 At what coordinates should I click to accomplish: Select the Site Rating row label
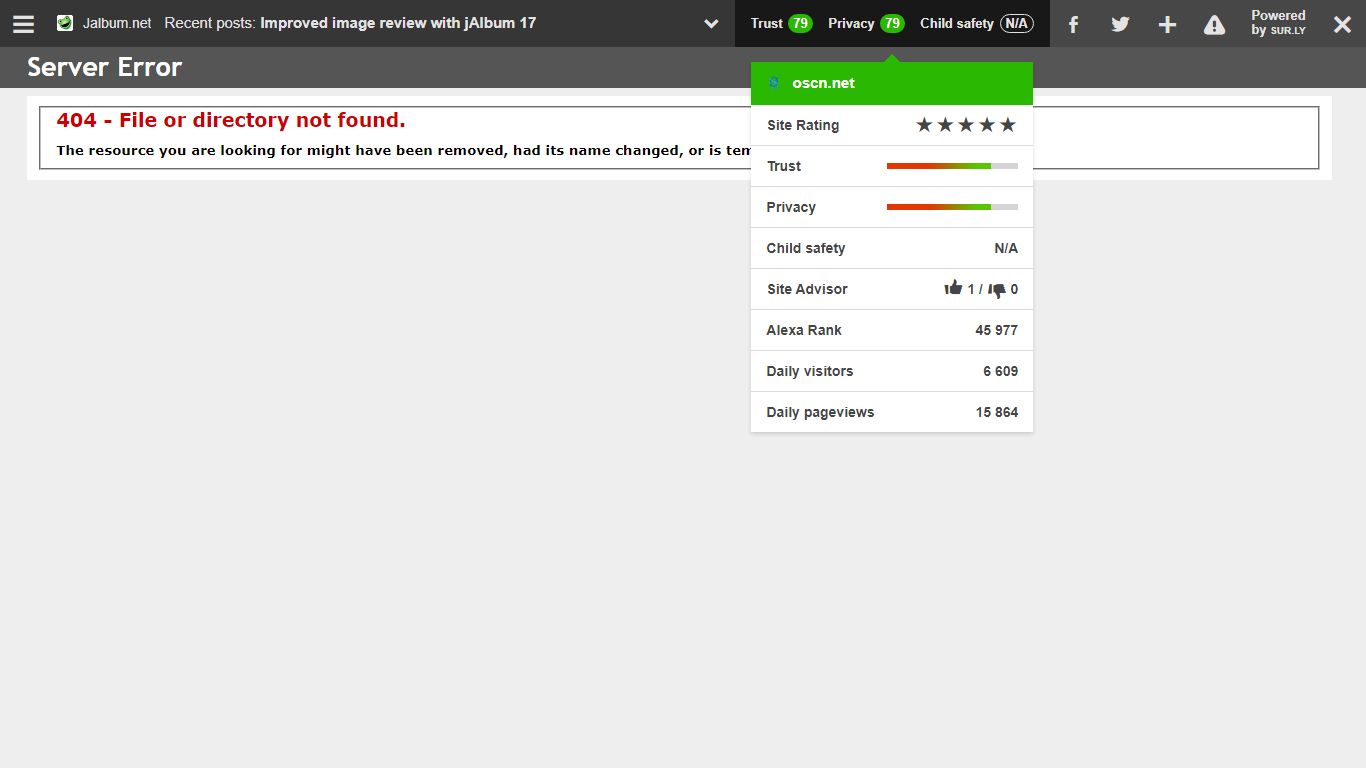pyautogui.click(x=803, y=125)
